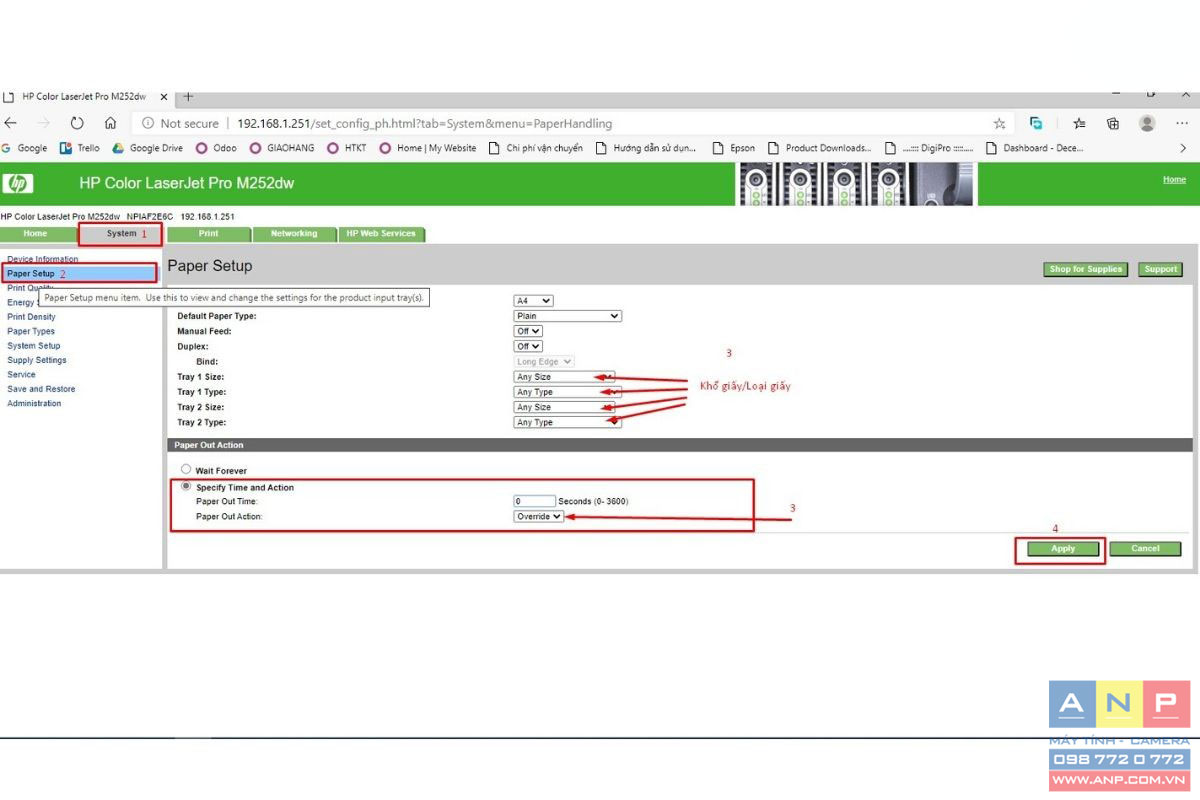Open the browser Home icon

110,123
